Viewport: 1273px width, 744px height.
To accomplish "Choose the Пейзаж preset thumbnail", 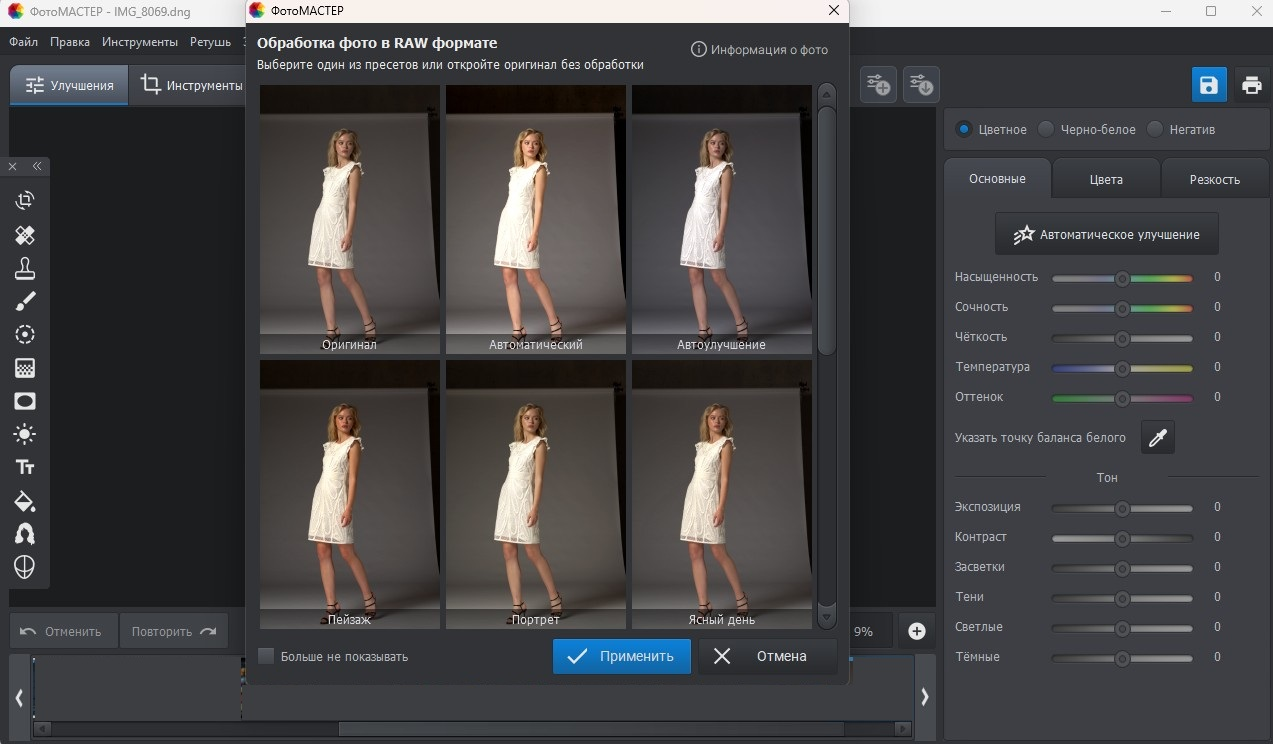I will [350, 494].
